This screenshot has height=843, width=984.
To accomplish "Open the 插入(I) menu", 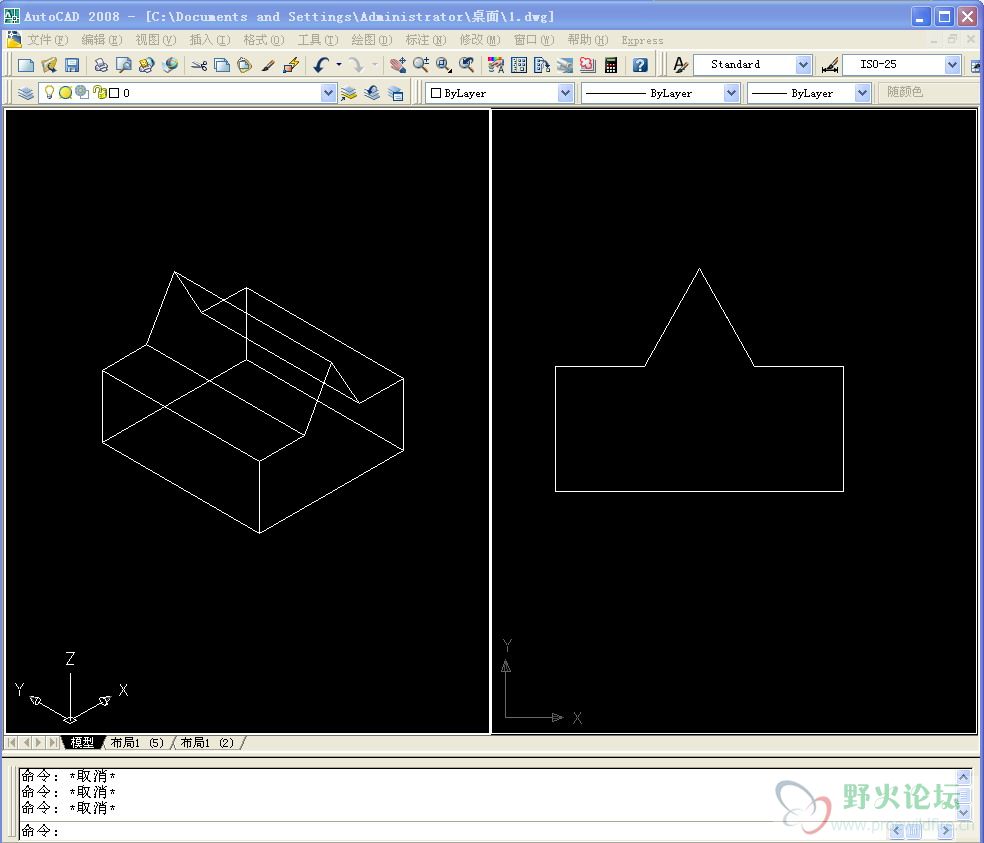I will pos(210,40).
